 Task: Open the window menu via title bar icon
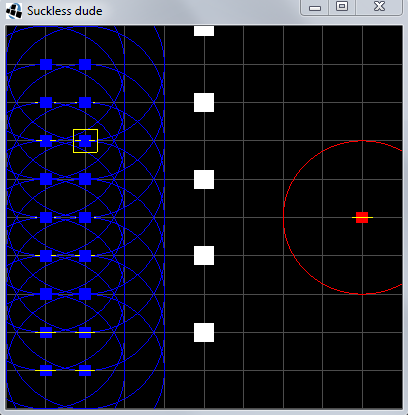pos(14,11)
